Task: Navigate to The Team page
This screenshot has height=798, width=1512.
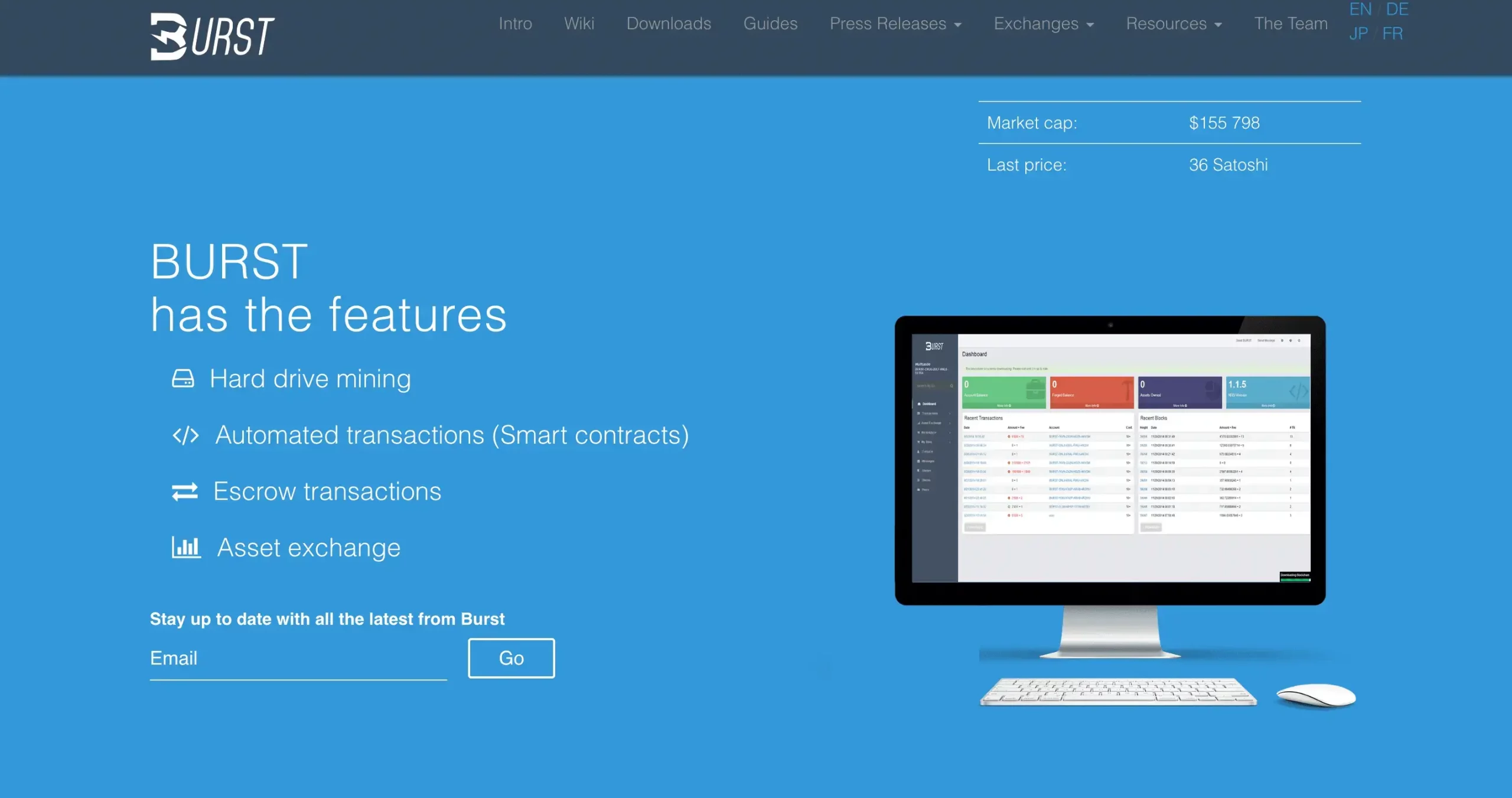Action: pyautogui.click(x=1292, y=22)
